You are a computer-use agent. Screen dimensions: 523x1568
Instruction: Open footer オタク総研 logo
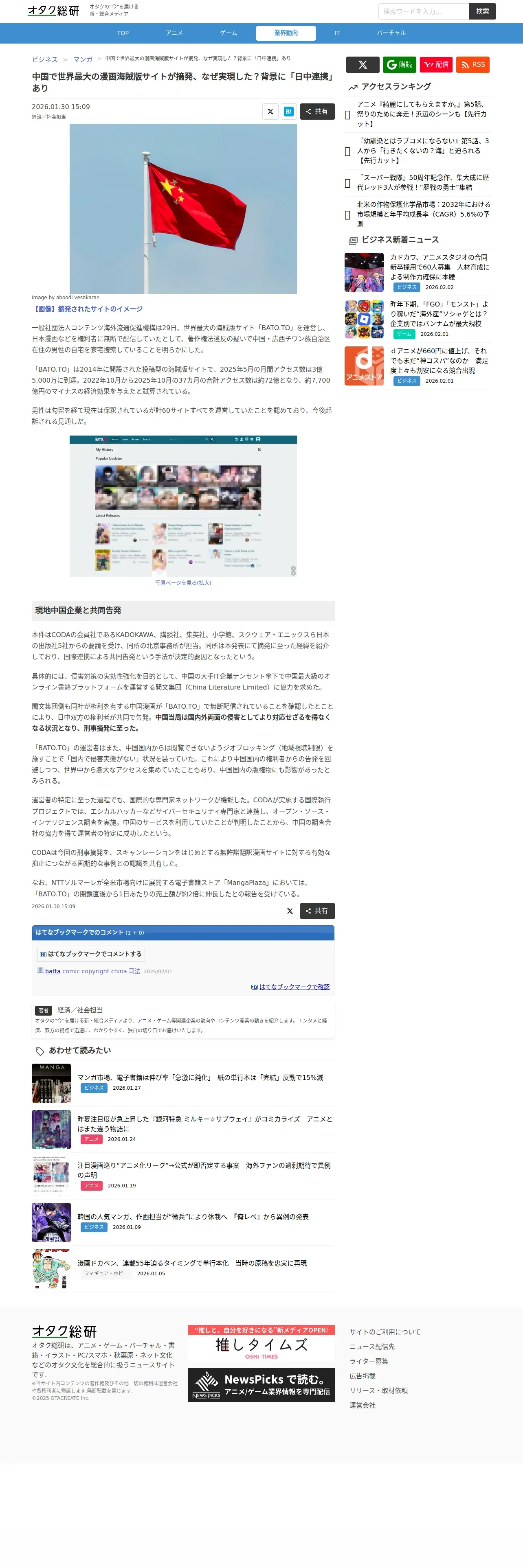coord(64,1331)
